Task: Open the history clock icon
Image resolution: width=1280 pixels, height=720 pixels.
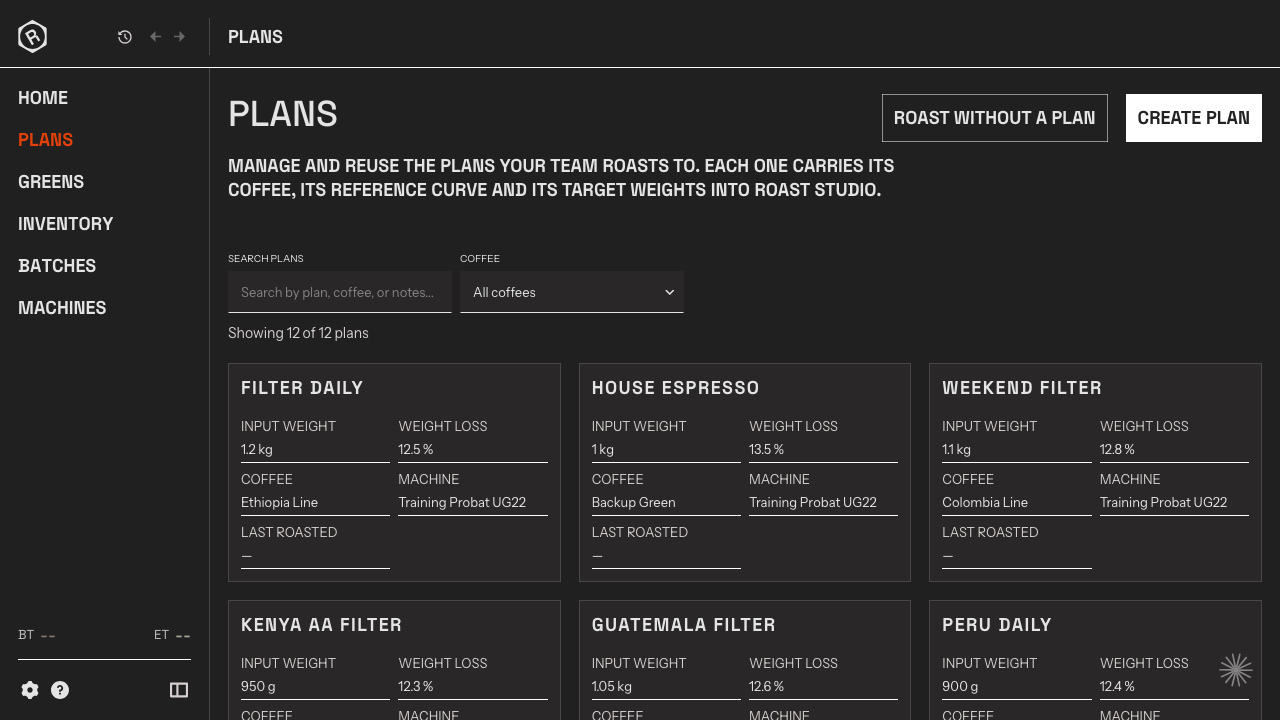Action: coord(125,37)
